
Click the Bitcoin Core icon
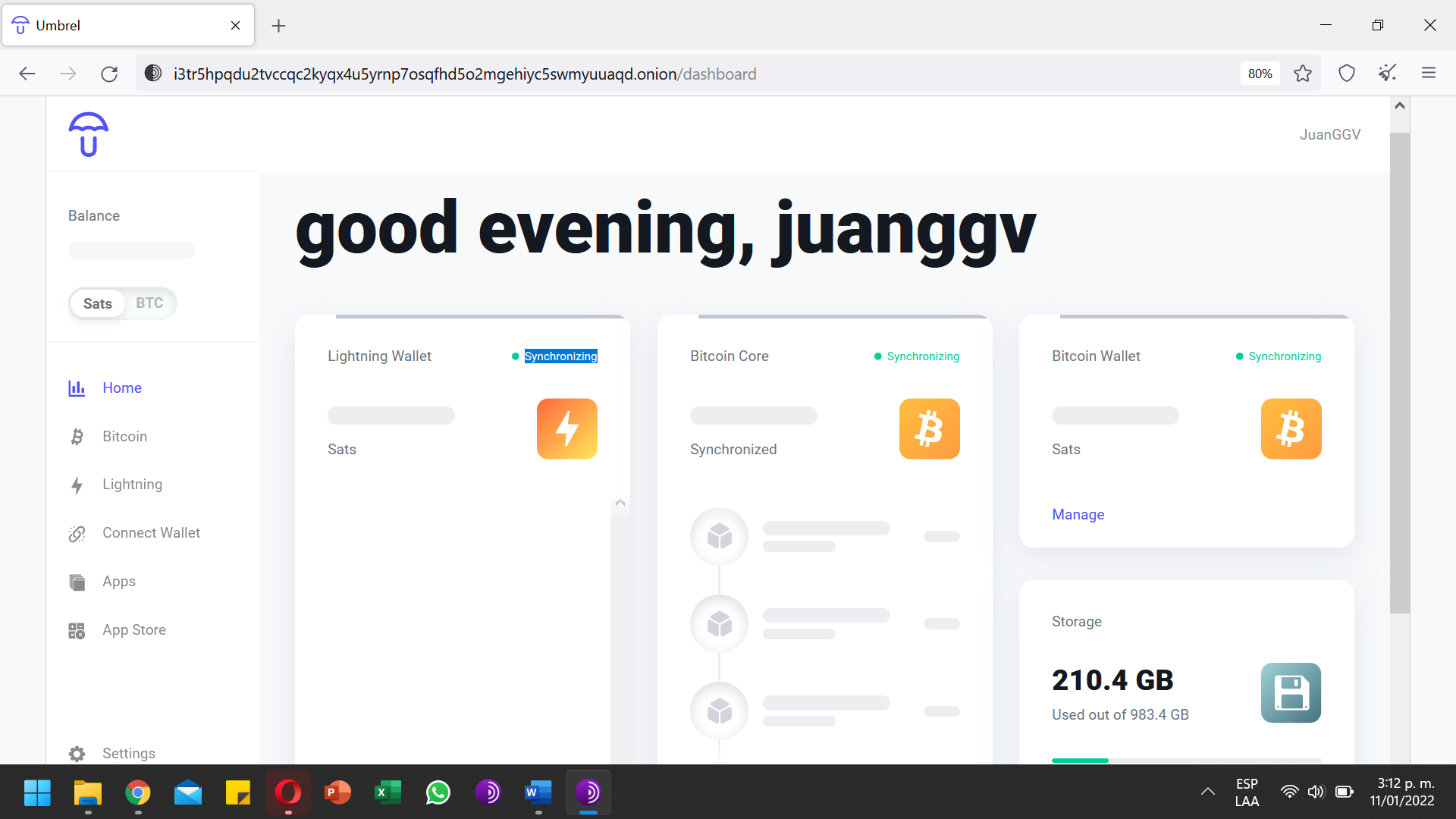[x=929, y=428]
